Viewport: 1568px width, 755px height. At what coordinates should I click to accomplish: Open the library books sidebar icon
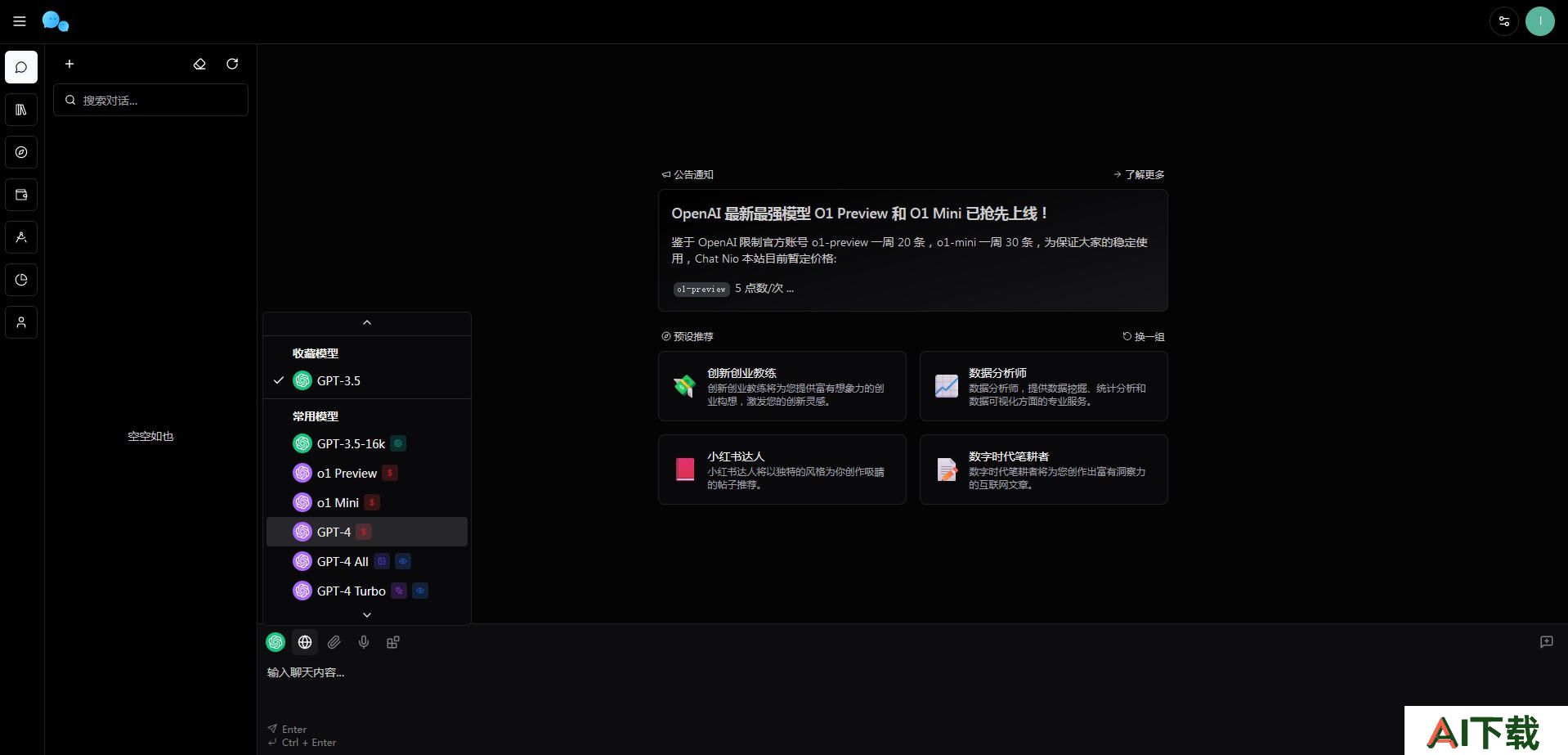coord(21,110)
